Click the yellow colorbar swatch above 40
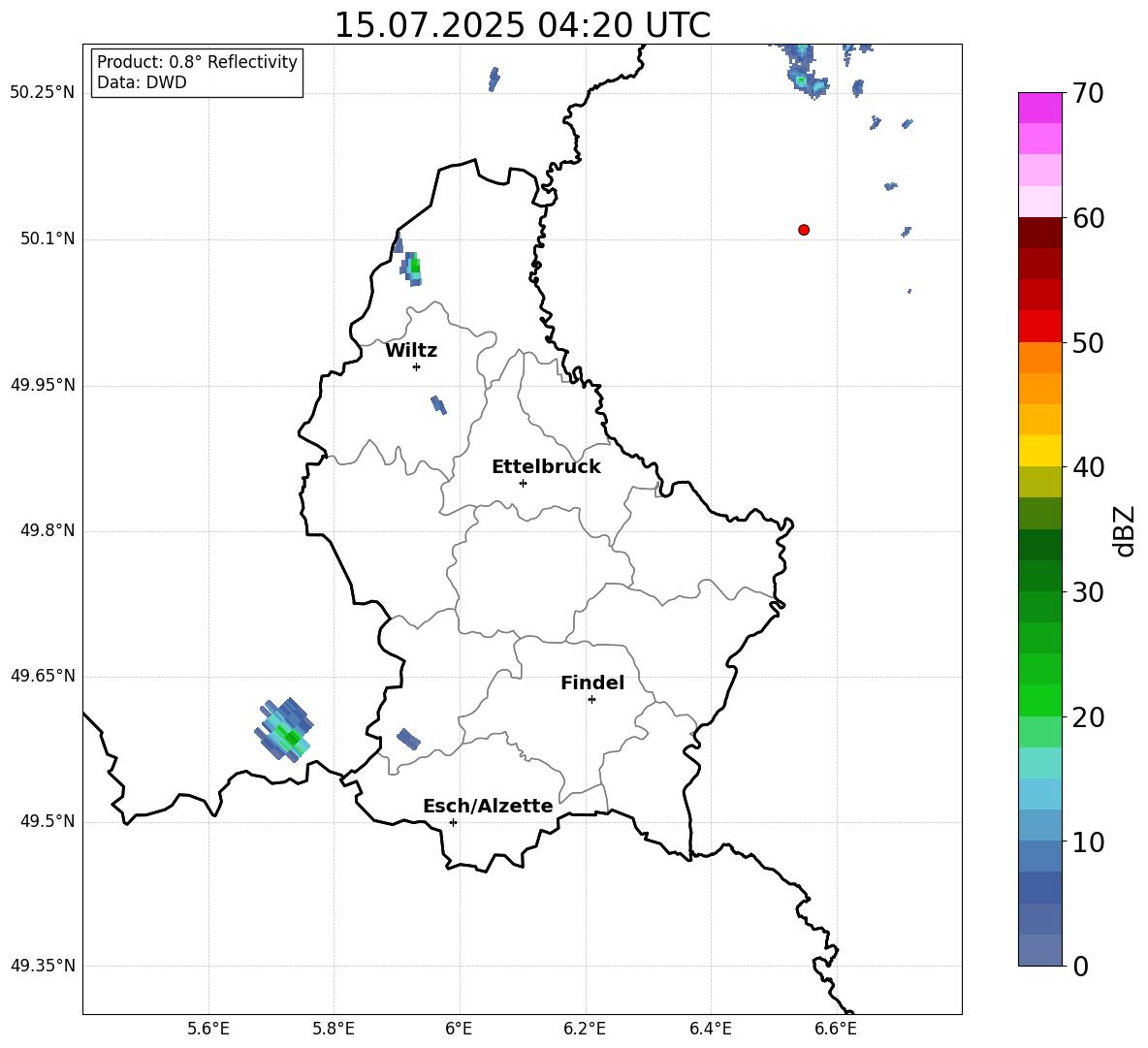Viewport: 1148px width, 1048px height. 1039,451
